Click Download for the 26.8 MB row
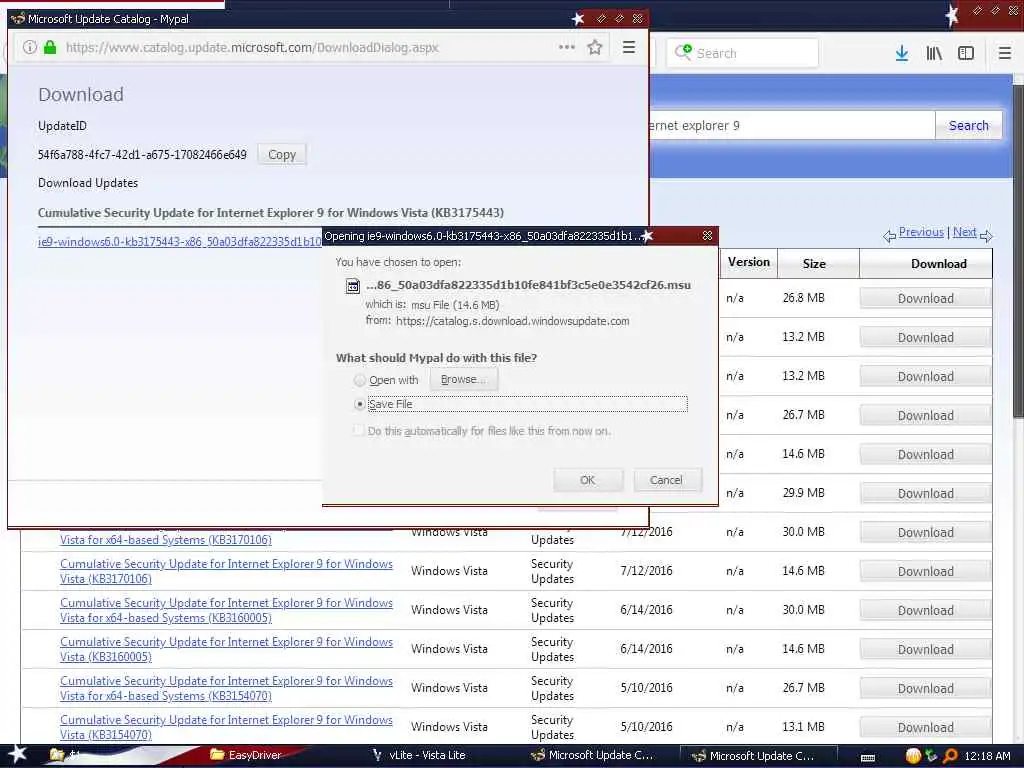1024x768 pixels. point(925,298)
